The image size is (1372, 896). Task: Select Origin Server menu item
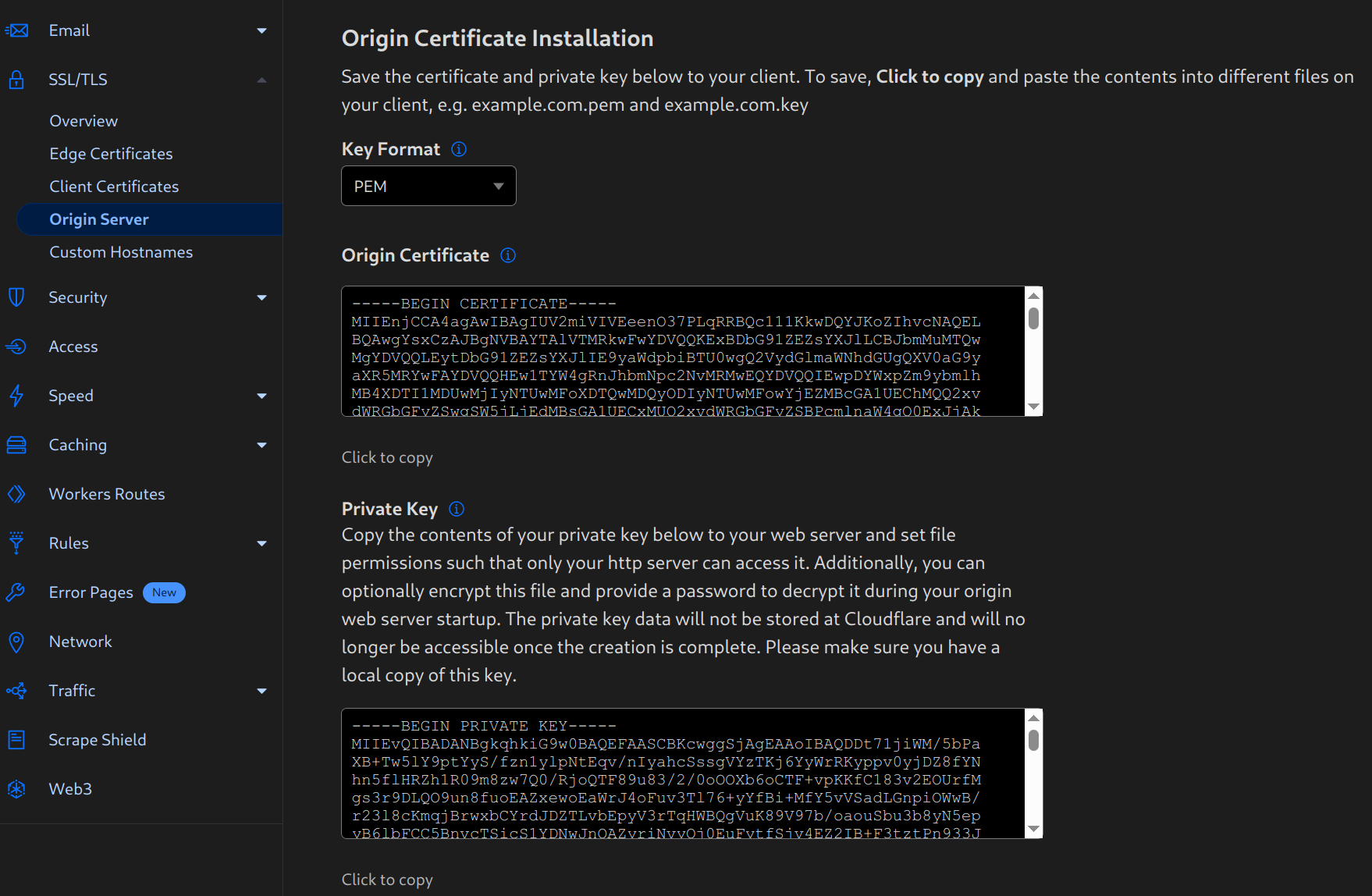click(149, 219)
